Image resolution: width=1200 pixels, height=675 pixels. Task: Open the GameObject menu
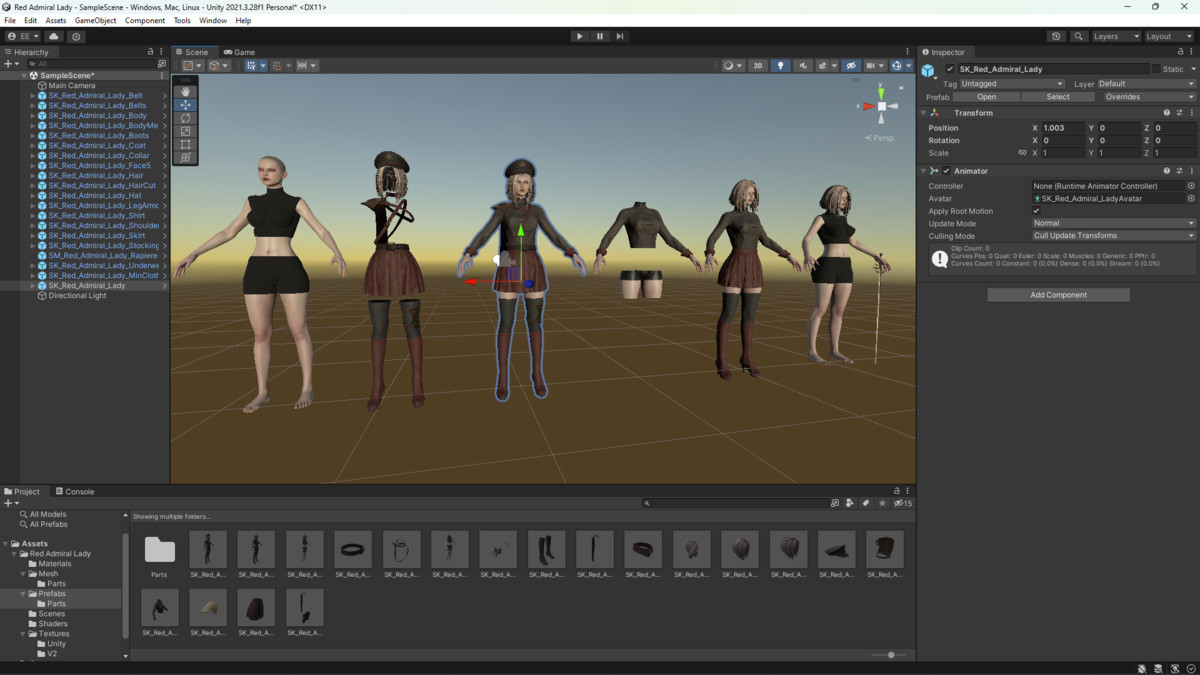tap(95, 20)
